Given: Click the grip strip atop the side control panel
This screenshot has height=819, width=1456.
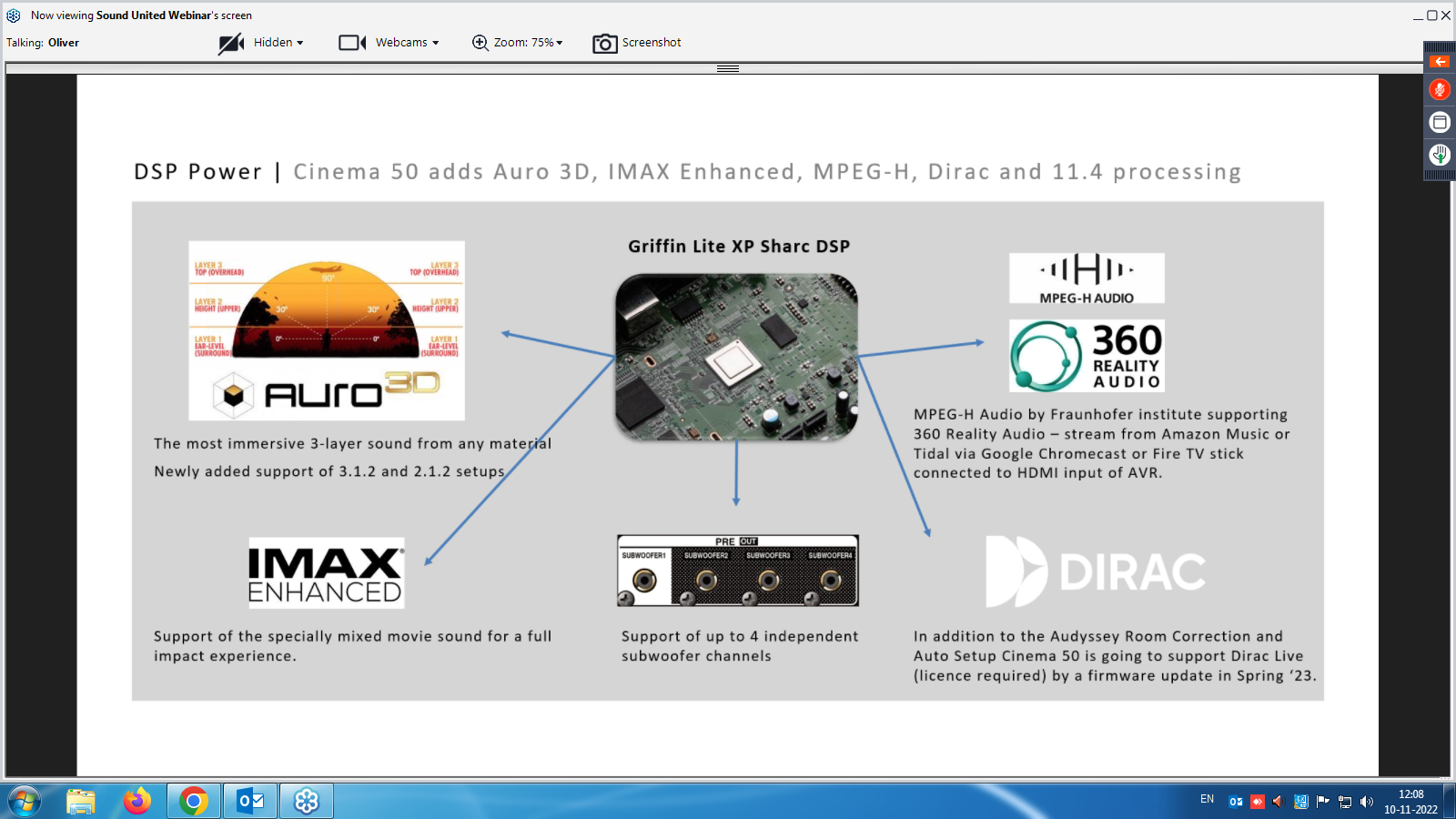Looking at the screenshot, I should [x=1440, y=46].
